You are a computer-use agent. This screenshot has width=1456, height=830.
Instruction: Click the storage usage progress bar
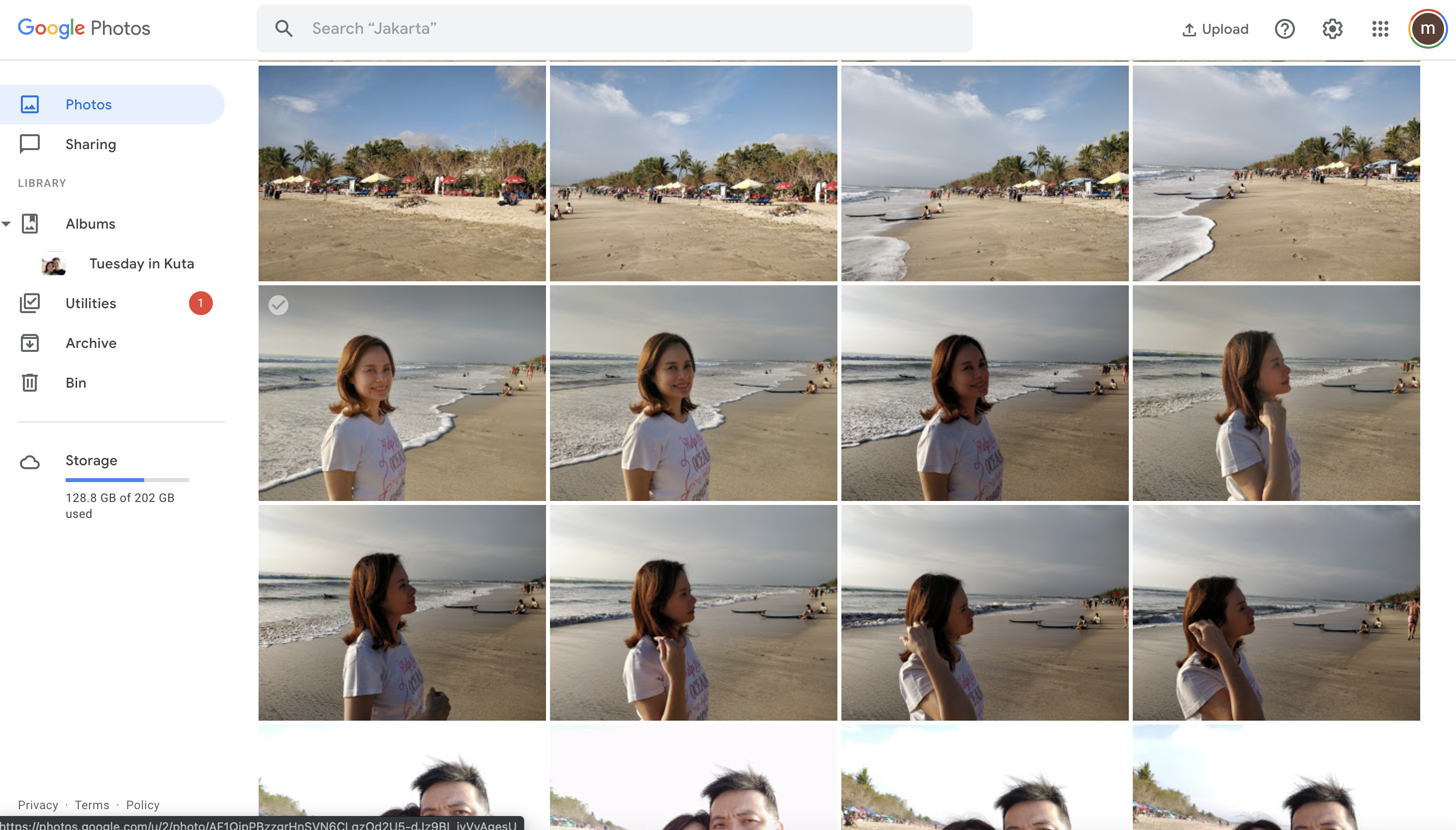click(x=127, y=480)
